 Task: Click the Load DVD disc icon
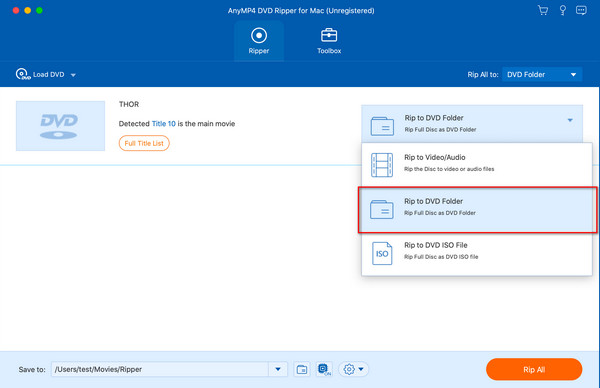[23, 74]
